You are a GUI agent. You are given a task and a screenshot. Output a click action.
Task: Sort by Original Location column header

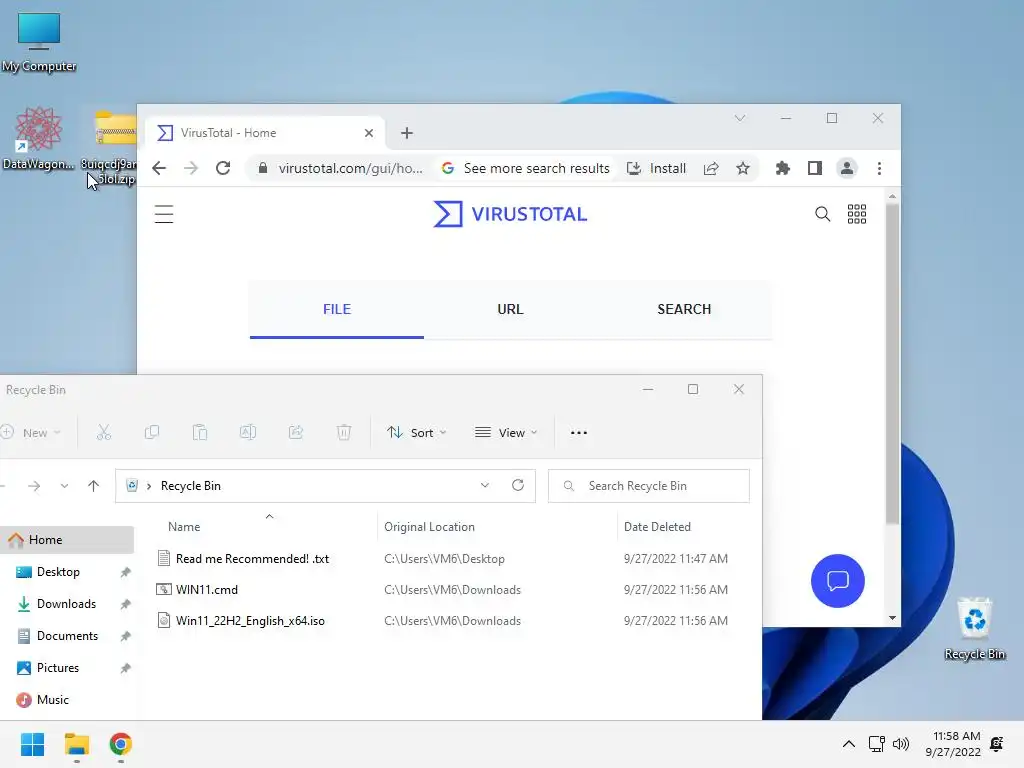[429, 526]
